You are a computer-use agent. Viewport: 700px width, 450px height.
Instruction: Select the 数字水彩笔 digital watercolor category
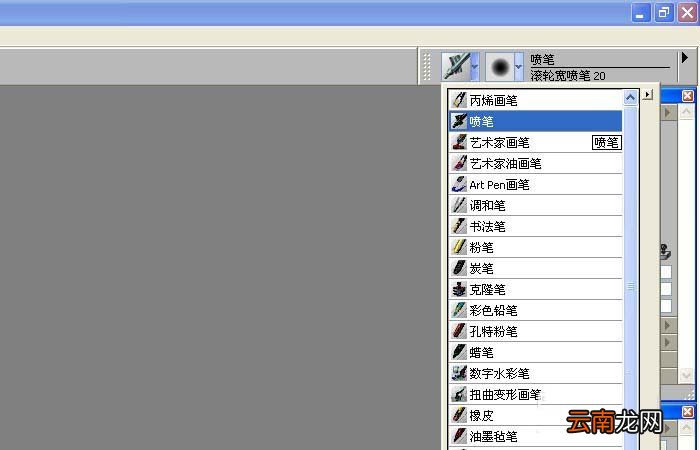(x=535, y=373)
